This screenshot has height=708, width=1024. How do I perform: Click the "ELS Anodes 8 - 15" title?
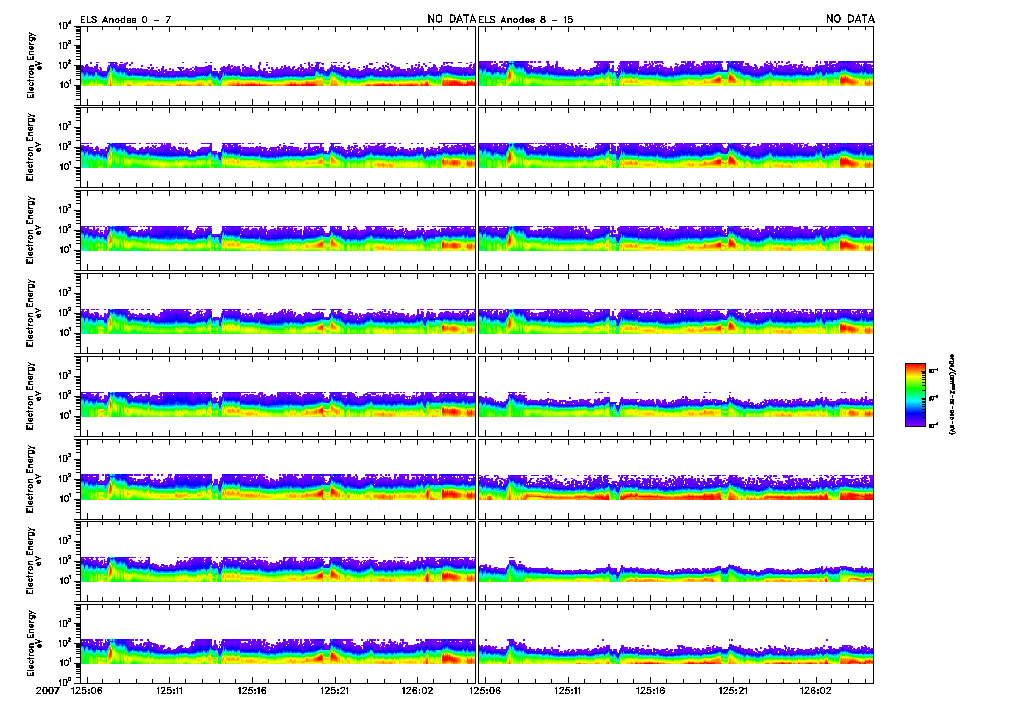click(525, 20)
